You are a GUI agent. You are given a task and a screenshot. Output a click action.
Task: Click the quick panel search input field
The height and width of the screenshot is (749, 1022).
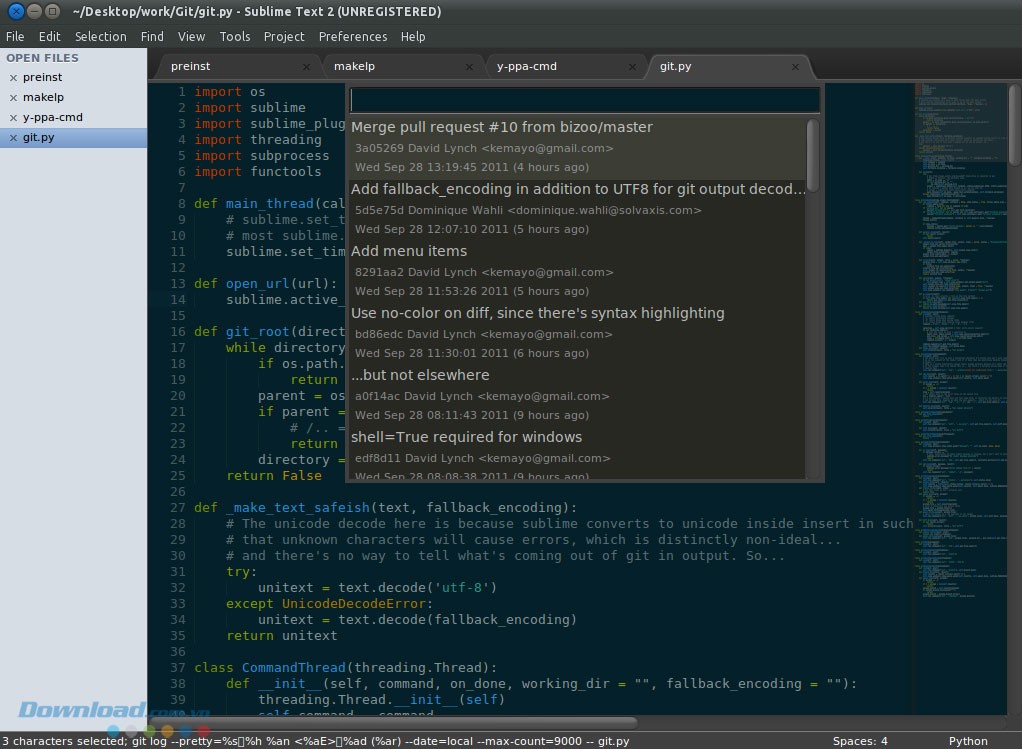click(585, 100)
